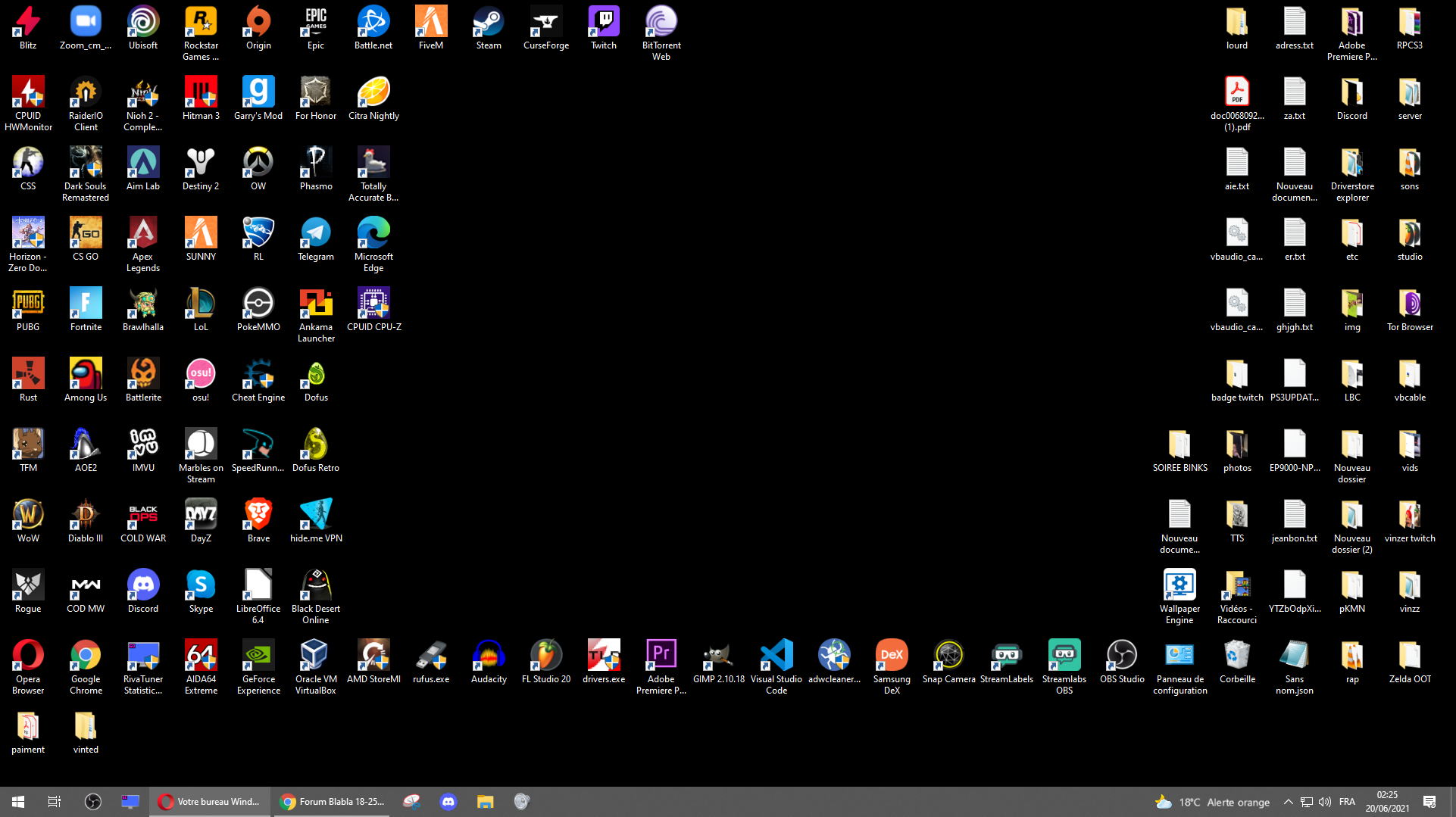The width and height of the screenshot is (1456, 817).
Task: Open the Brave browser shortcut
Action: (258, 522)
